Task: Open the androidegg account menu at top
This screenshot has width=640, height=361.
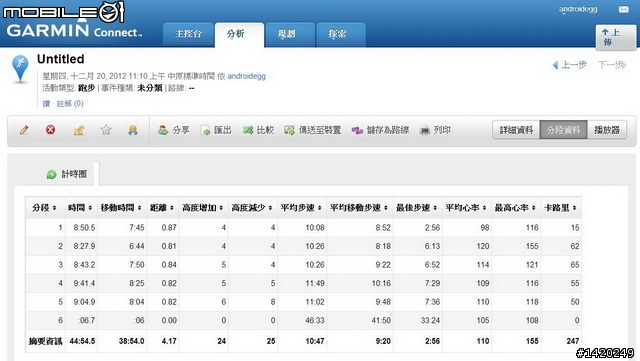Action: [x=578, y=9]
